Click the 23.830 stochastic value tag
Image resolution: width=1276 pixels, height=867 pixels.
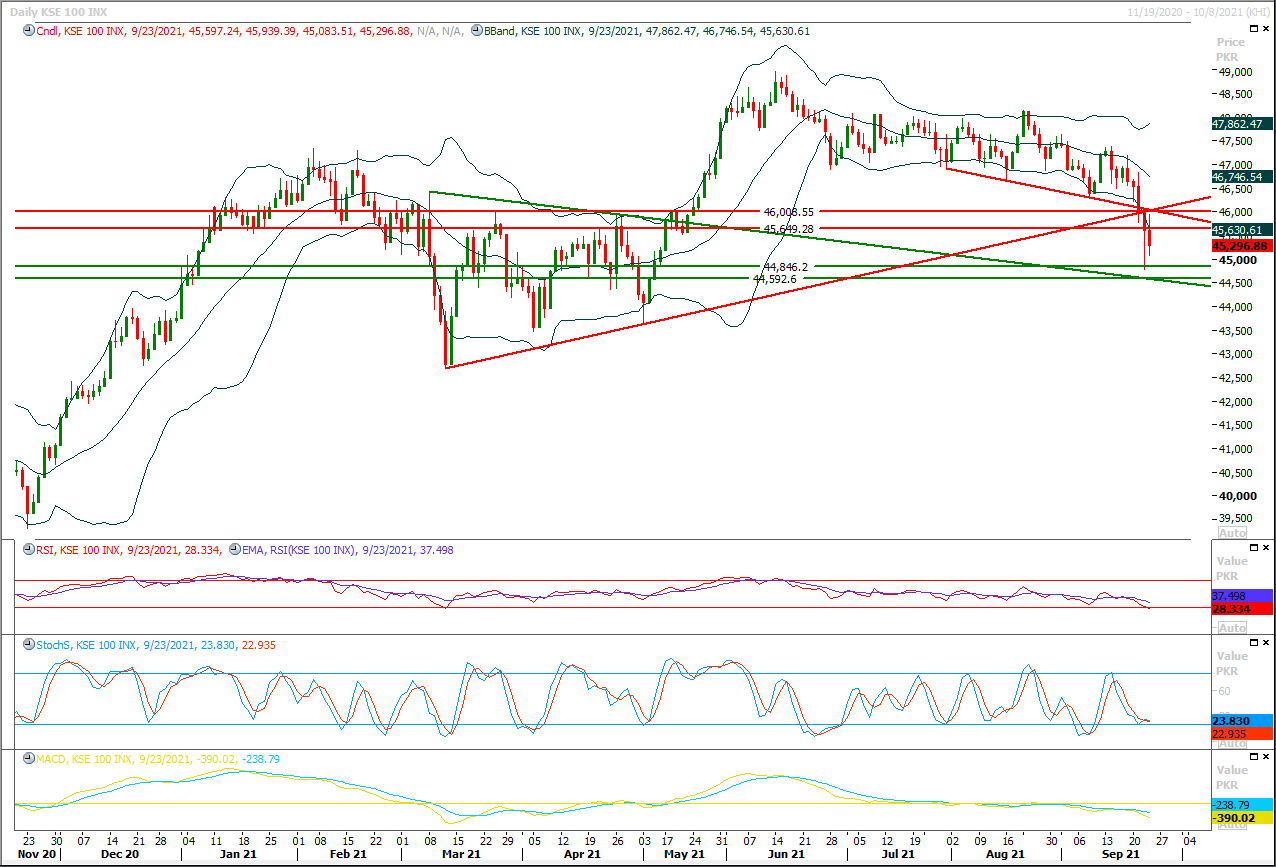(1240, 720)
